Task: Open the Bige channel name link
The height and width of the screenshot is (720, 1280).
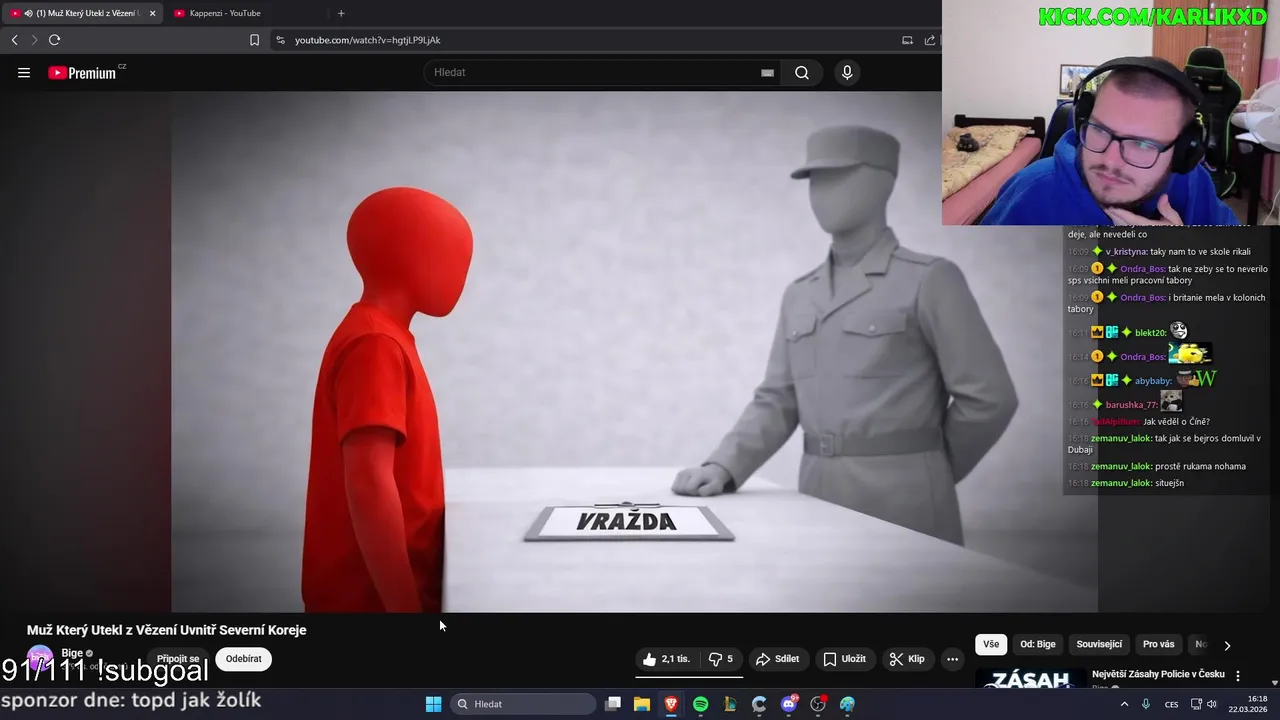Action: (72, 653)
